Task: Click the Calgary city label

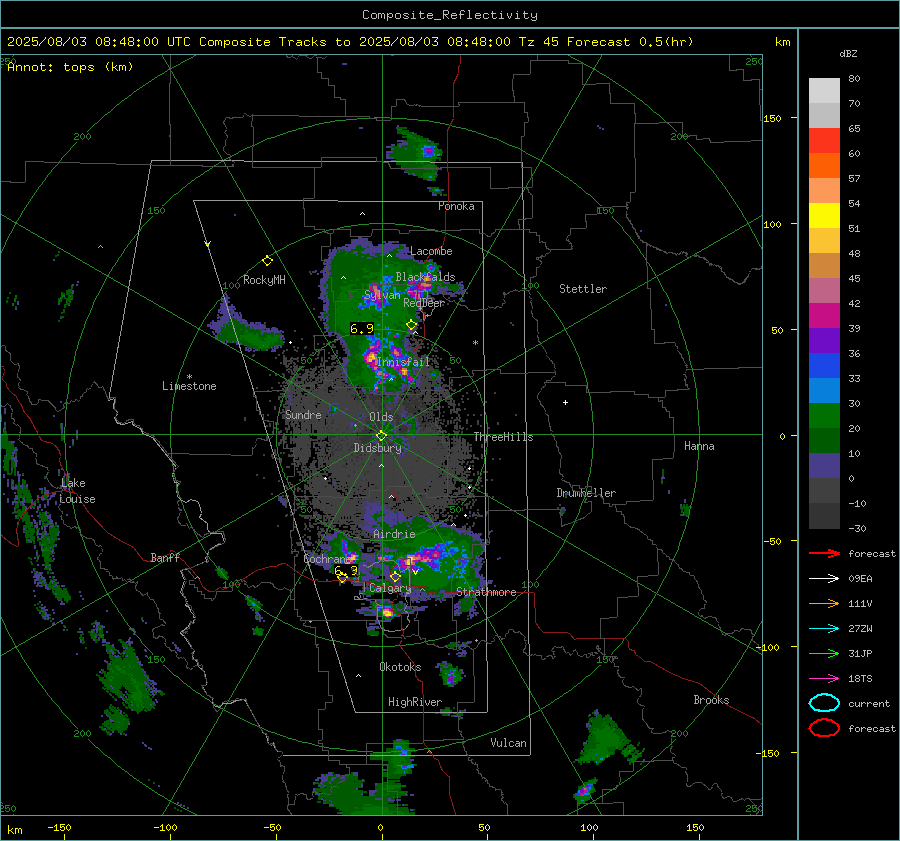Action: click(390, 588)
